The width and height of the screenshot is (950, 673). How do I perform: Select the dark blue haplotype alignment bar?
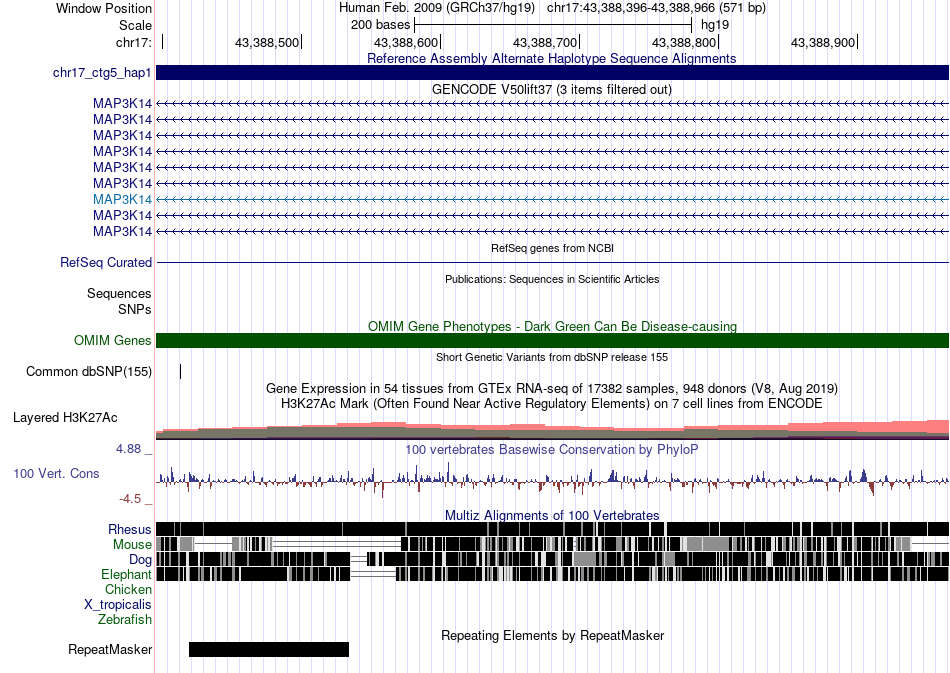(x=552, y=72)
